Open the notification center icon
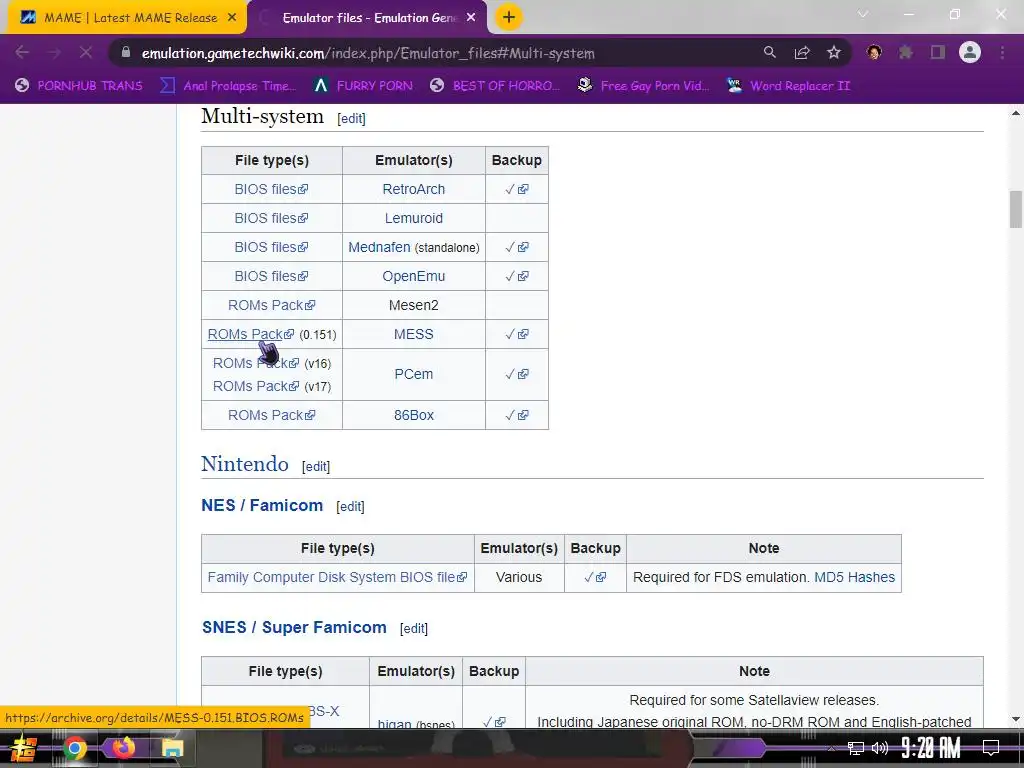The height and width of the screenshot is (768, 1024). click(991, 748)
